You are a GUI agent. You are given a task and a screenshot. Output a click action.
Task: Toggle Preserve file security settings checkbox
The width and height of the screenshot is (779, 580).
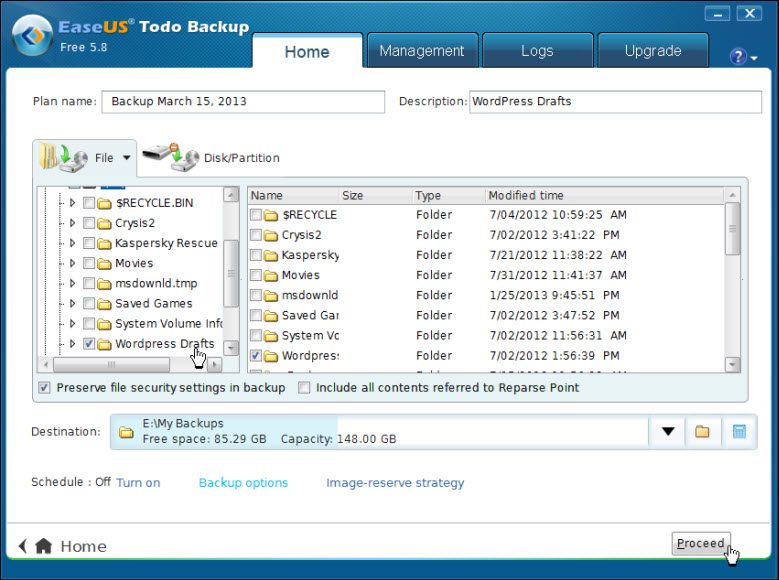45,388
